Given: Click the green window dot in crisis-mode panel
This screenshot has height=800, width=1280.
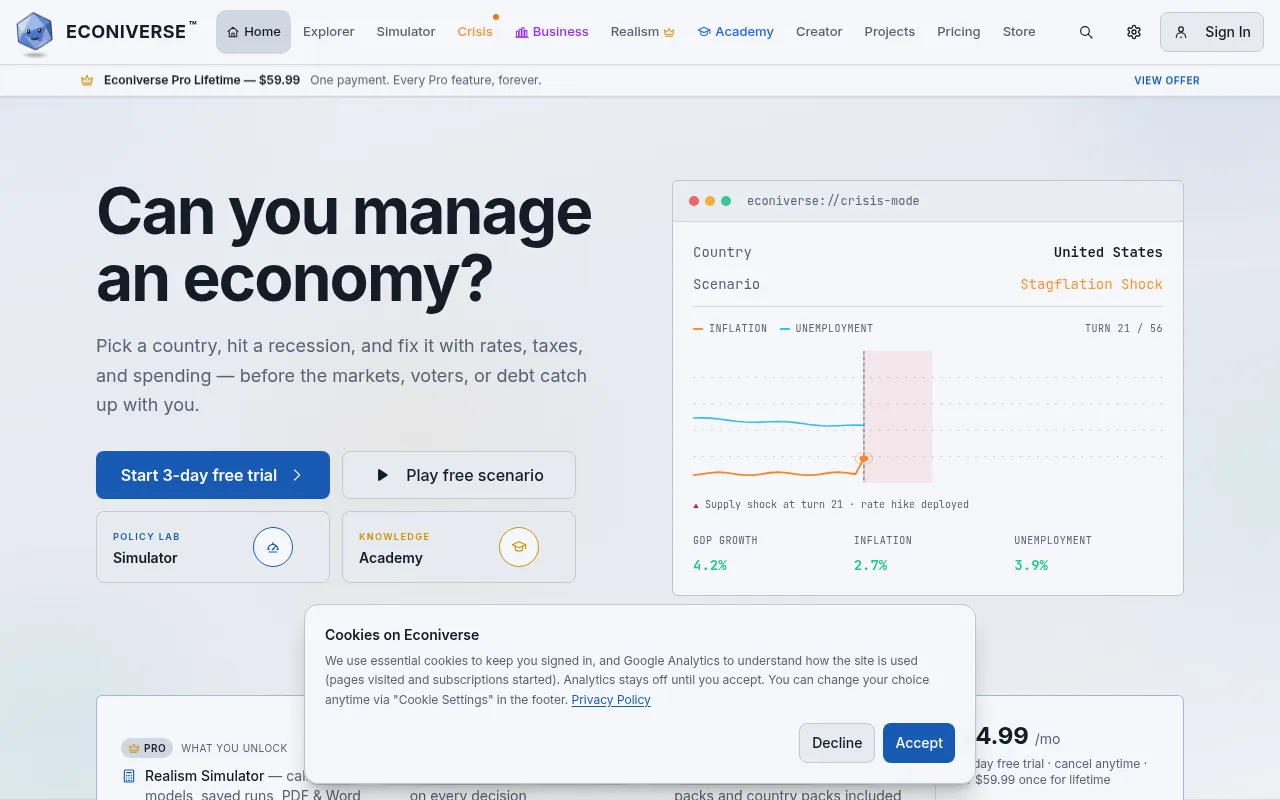Looking at the screenshot, I should [726, 201].
